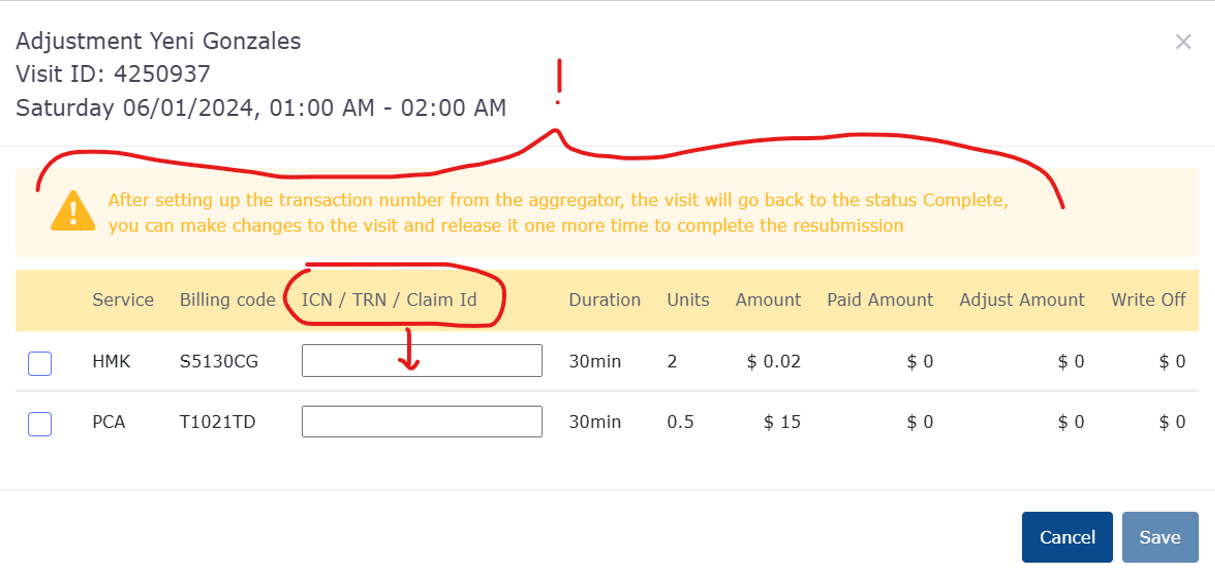Click the $ 15 amount in PCA row
The height and width of the screenshot is (580, 1215).
coord(782,423)
